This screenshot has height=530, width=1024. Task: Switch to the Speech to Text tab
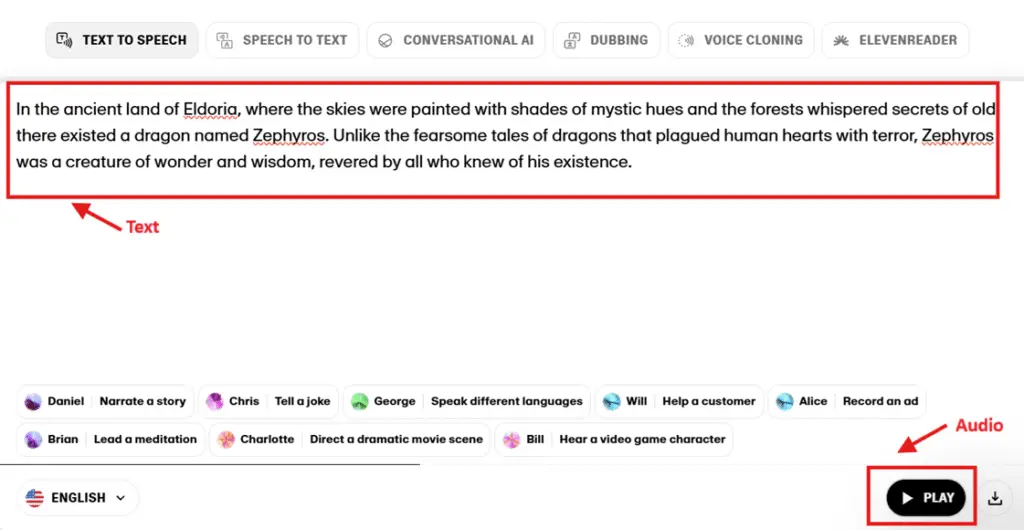[x=282, y=40]
